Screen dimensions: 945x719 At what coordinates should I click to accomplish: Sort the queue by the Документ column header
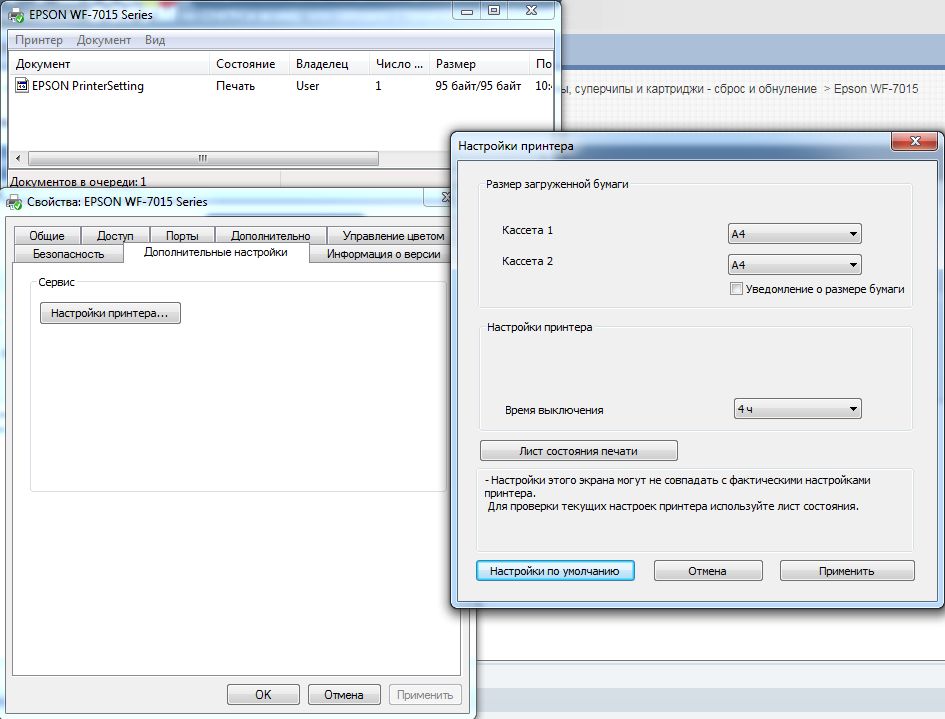(109, 64)
